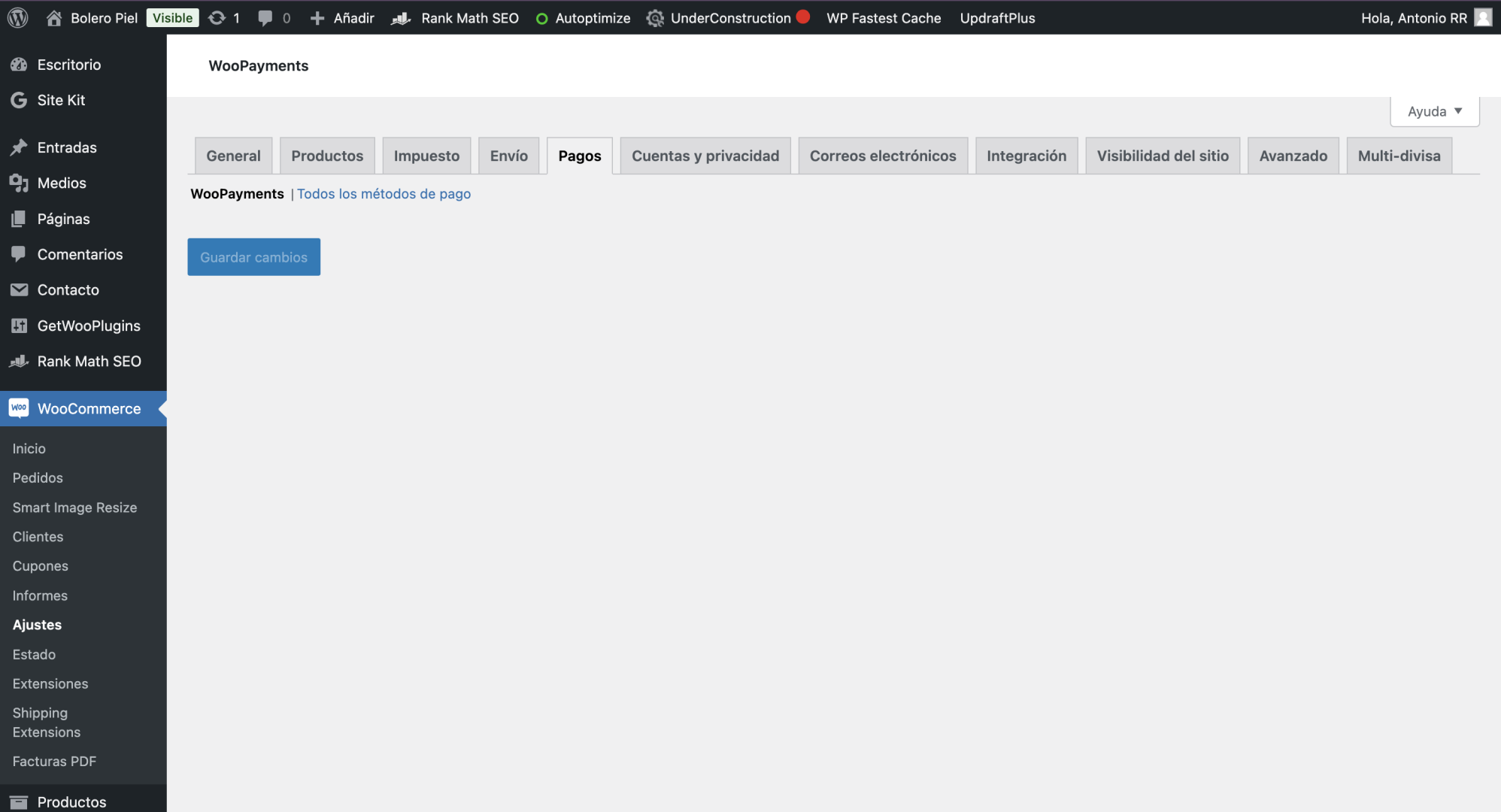1501x812 pixels.
Task: Open the Productos settings tab
Action: pyautogui.click(x=327, y=156)
